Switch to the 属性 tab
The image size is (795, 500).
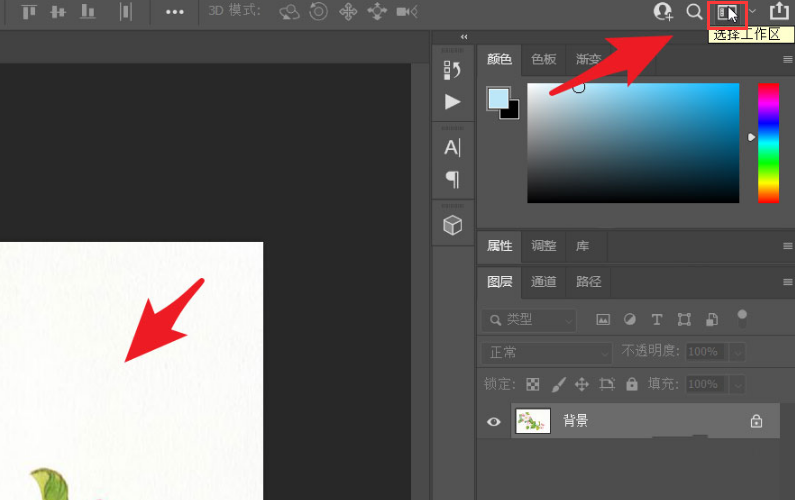pos(499,246)
